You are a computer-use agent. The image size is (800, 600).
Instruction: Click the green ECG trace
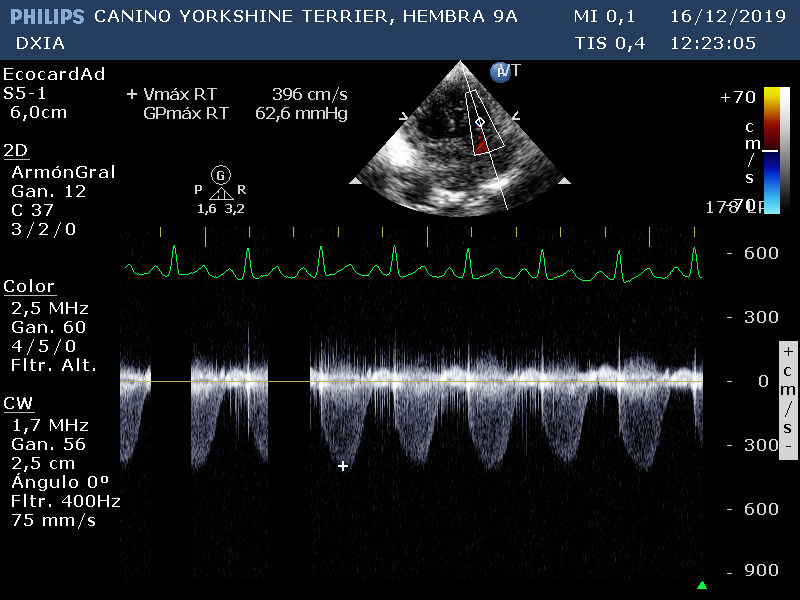(410, 268)
